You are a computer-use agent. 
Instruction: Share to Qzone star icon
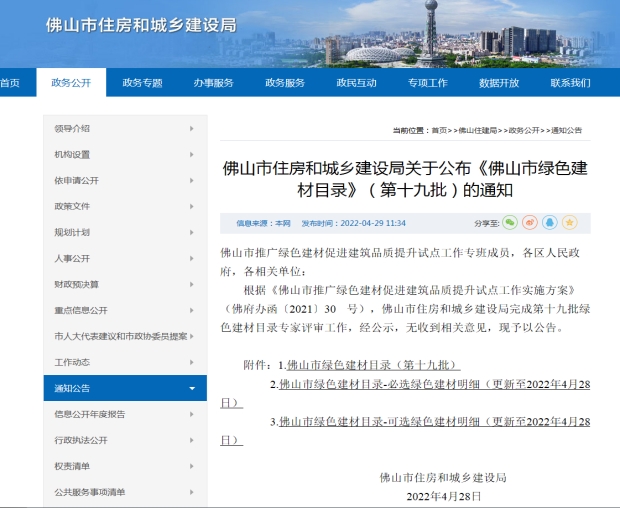[x=570, y=222]
